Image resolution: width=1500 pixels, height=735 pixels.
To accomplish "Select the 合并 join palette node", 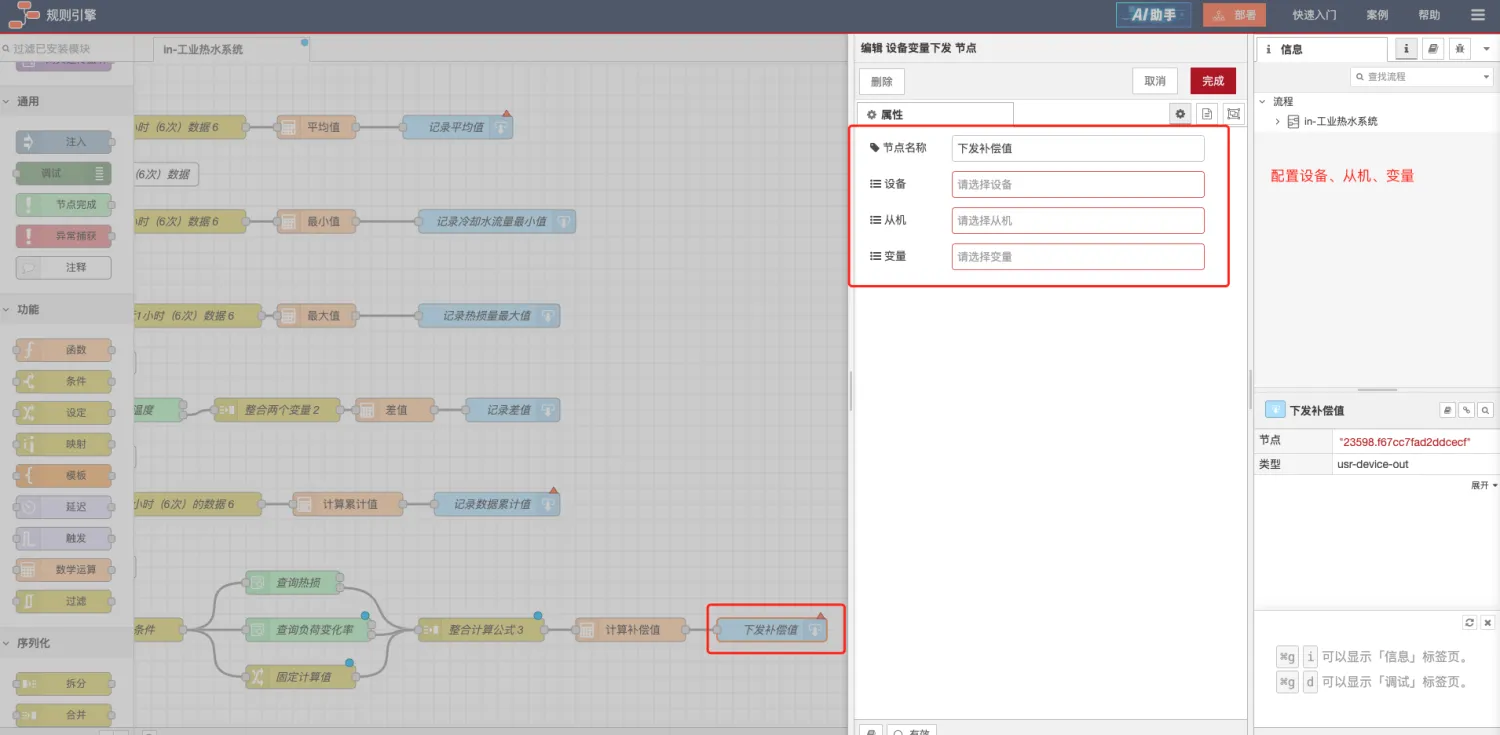I will click(x=64, y=715).
